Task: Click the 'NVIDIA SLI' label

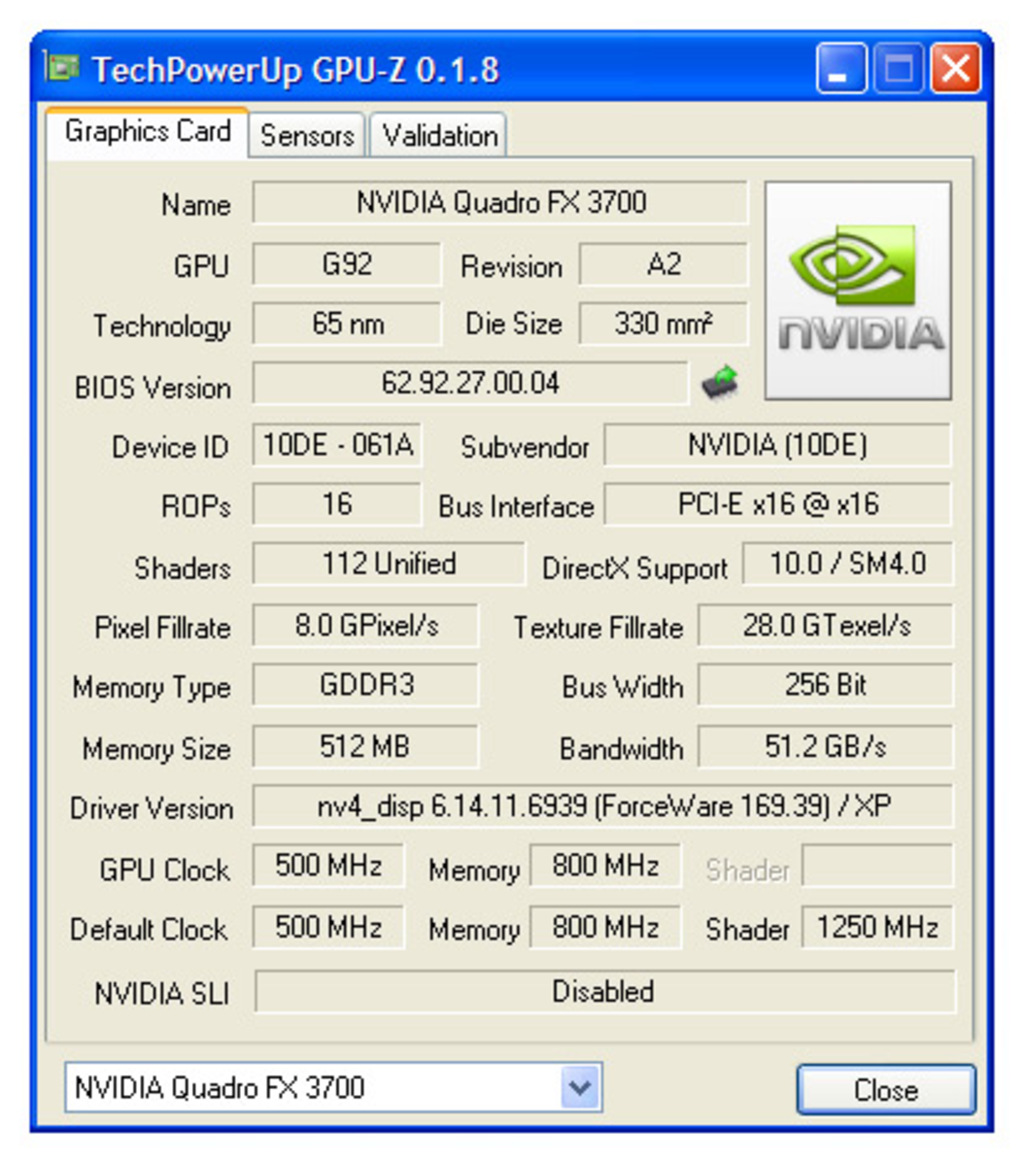Action: (162, 994)
